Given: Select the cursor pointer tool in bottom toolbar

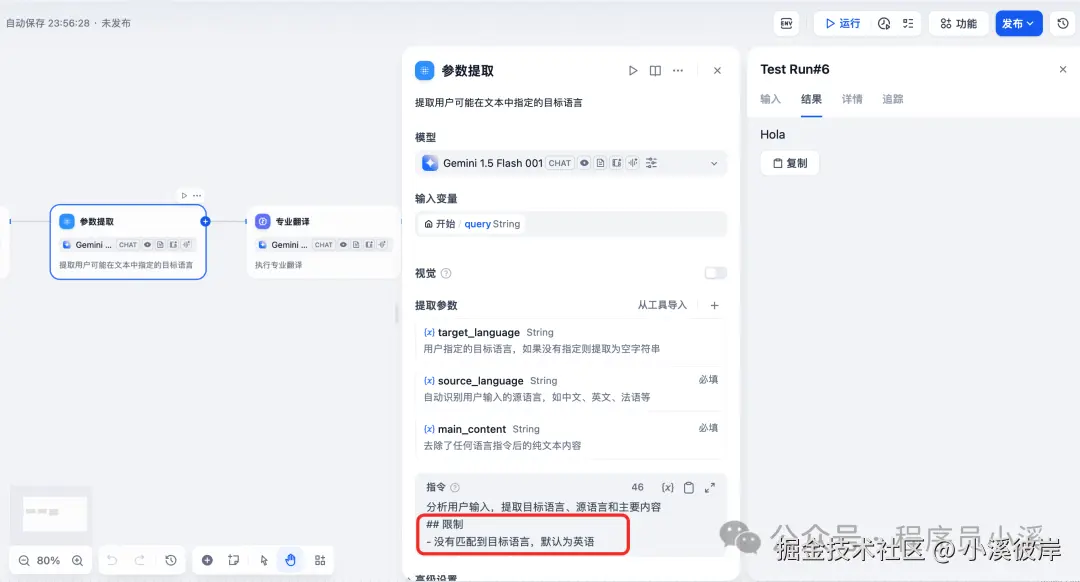Looking at the screenshot, I should (x=263, y=561).
